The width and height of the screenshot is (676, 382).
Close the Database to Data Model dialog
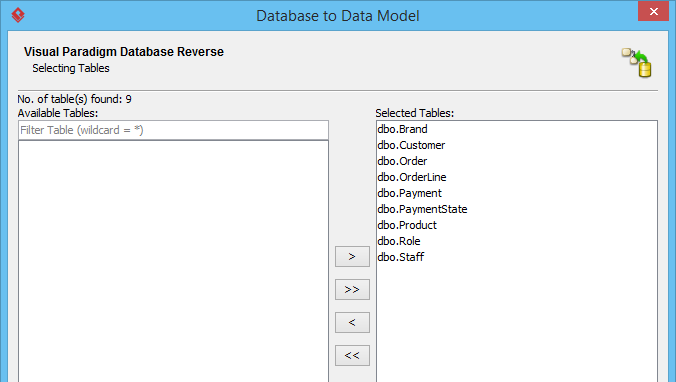pyautogui.click(x=653, y=11)
